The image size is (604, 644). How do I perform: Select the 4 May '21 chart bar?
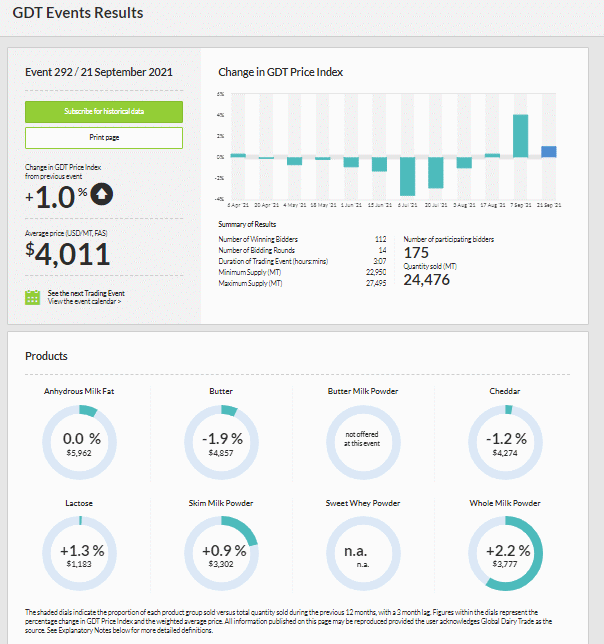[x=294, y=161]
